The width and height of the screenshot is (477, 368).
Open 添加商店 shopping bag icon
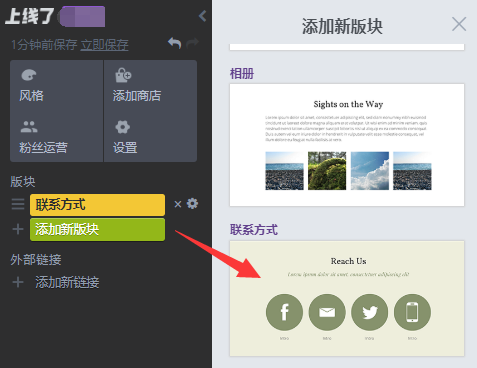point(123,75)
